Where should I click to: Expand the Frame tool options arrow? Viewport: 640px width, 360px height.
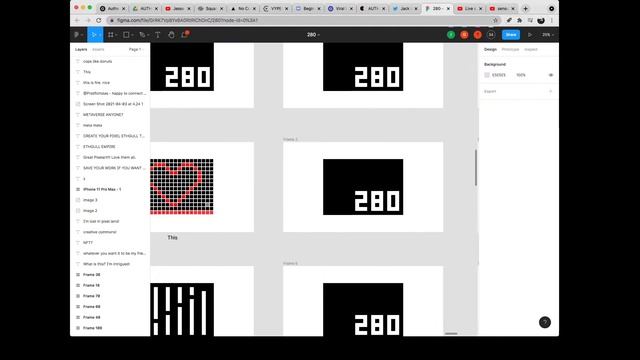coord(116,35)
